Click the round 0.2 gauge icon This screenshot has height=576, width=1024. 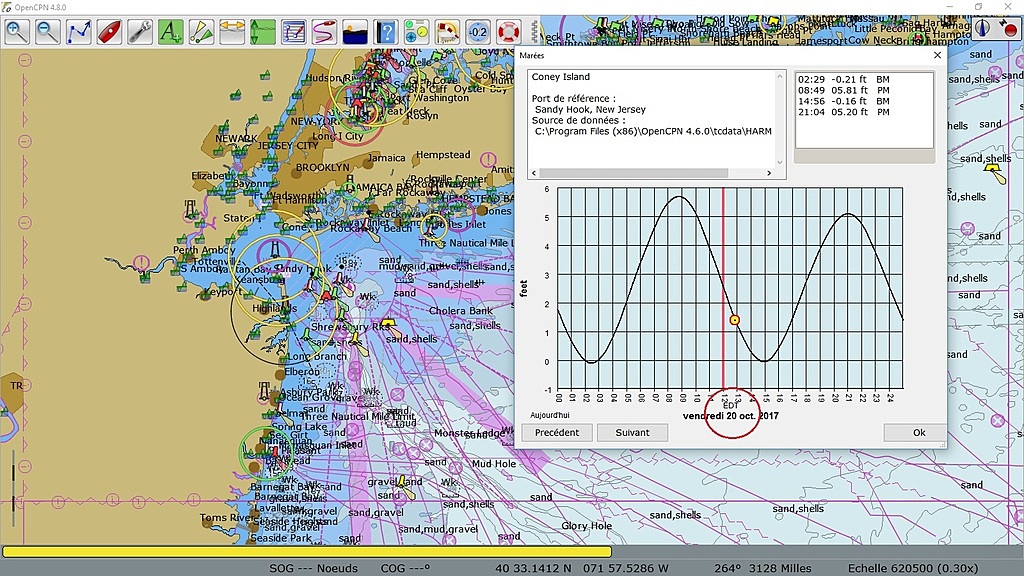(x=477, y=31)
